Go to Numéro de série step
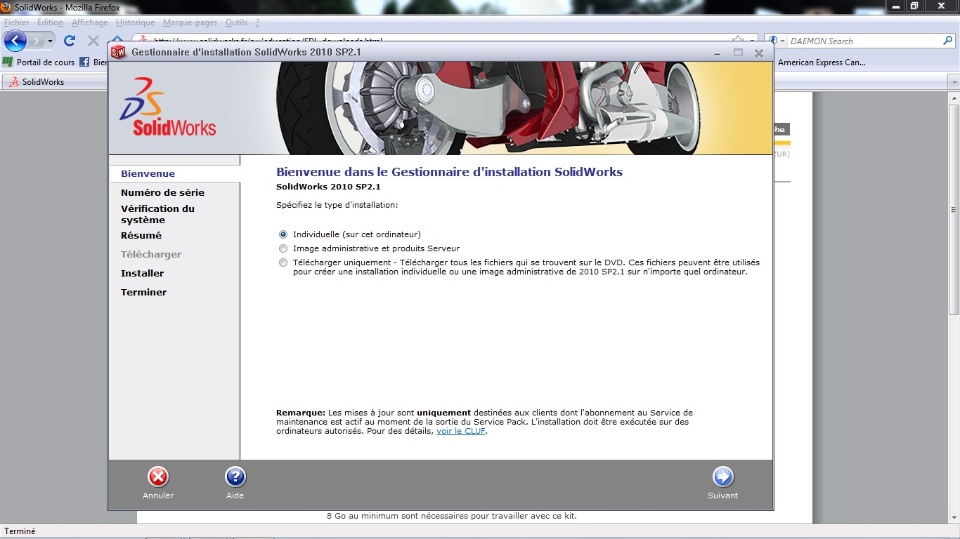Image resolution: width=960 pixels, height=539 pixels. [162, 192]
